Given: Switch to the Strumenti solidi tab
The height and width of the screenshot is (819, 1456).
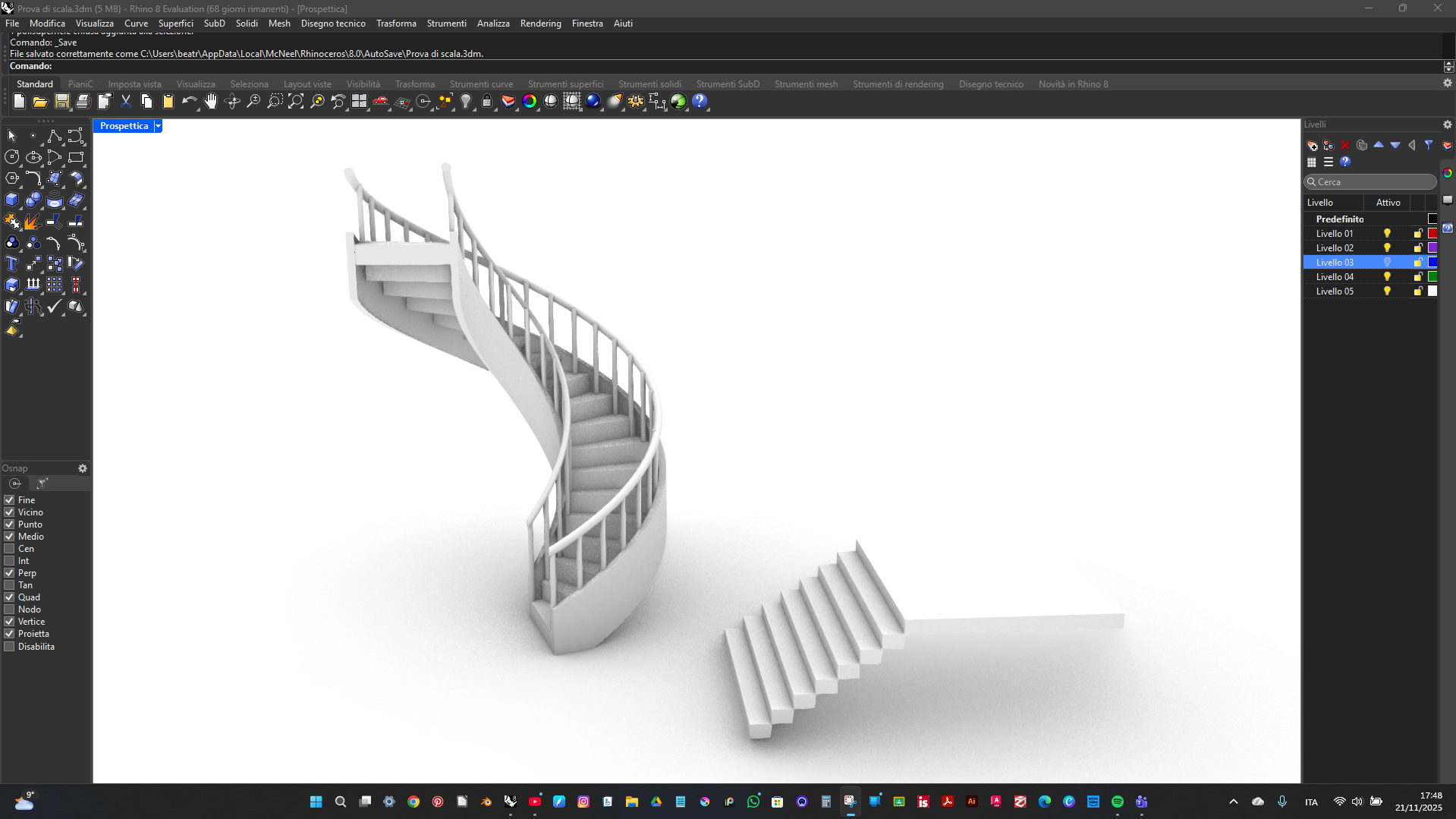Looking at the screenshot, I should tap(649, 84).
